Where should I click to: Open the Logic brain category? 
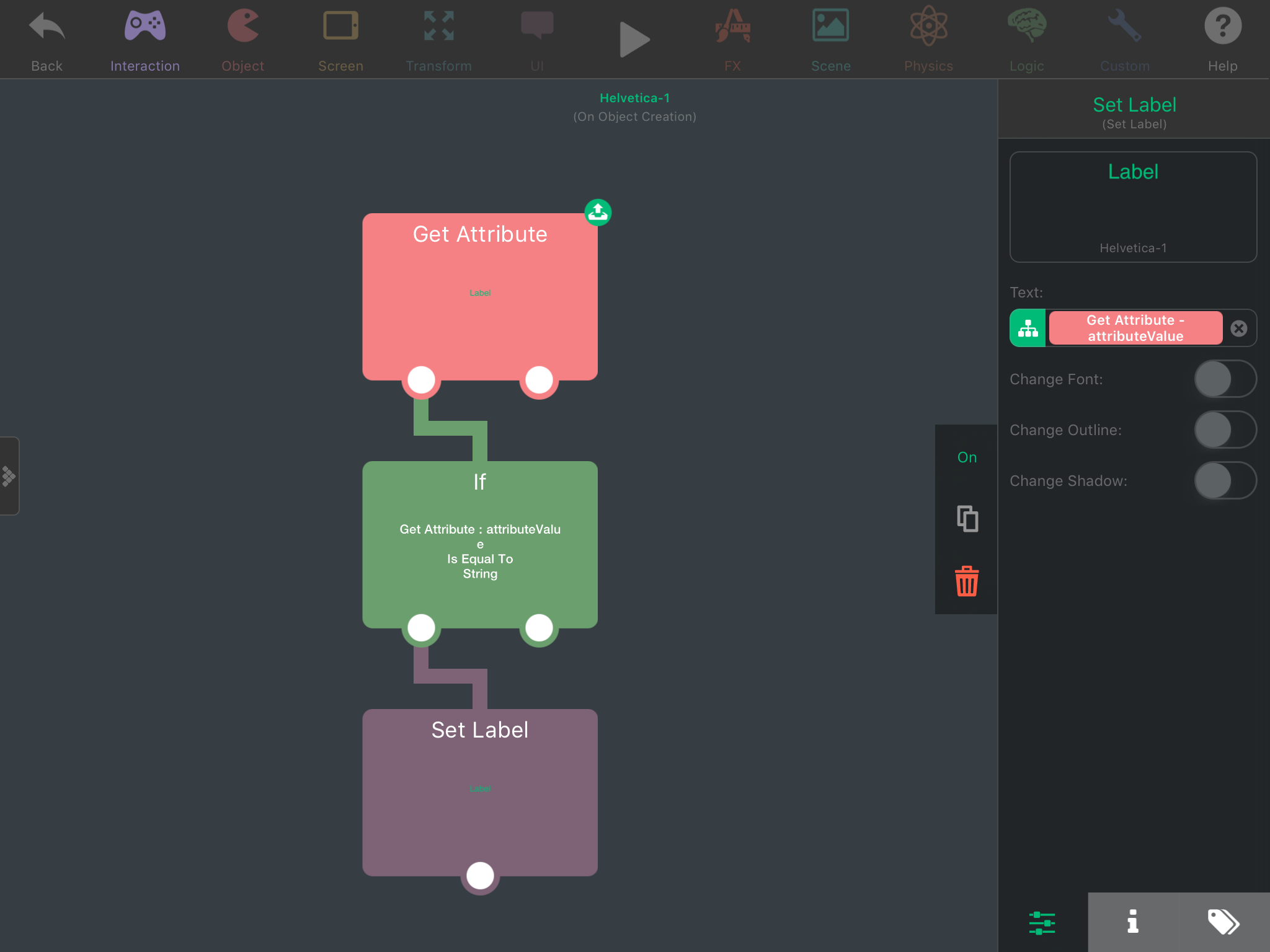coord(1026,28)
